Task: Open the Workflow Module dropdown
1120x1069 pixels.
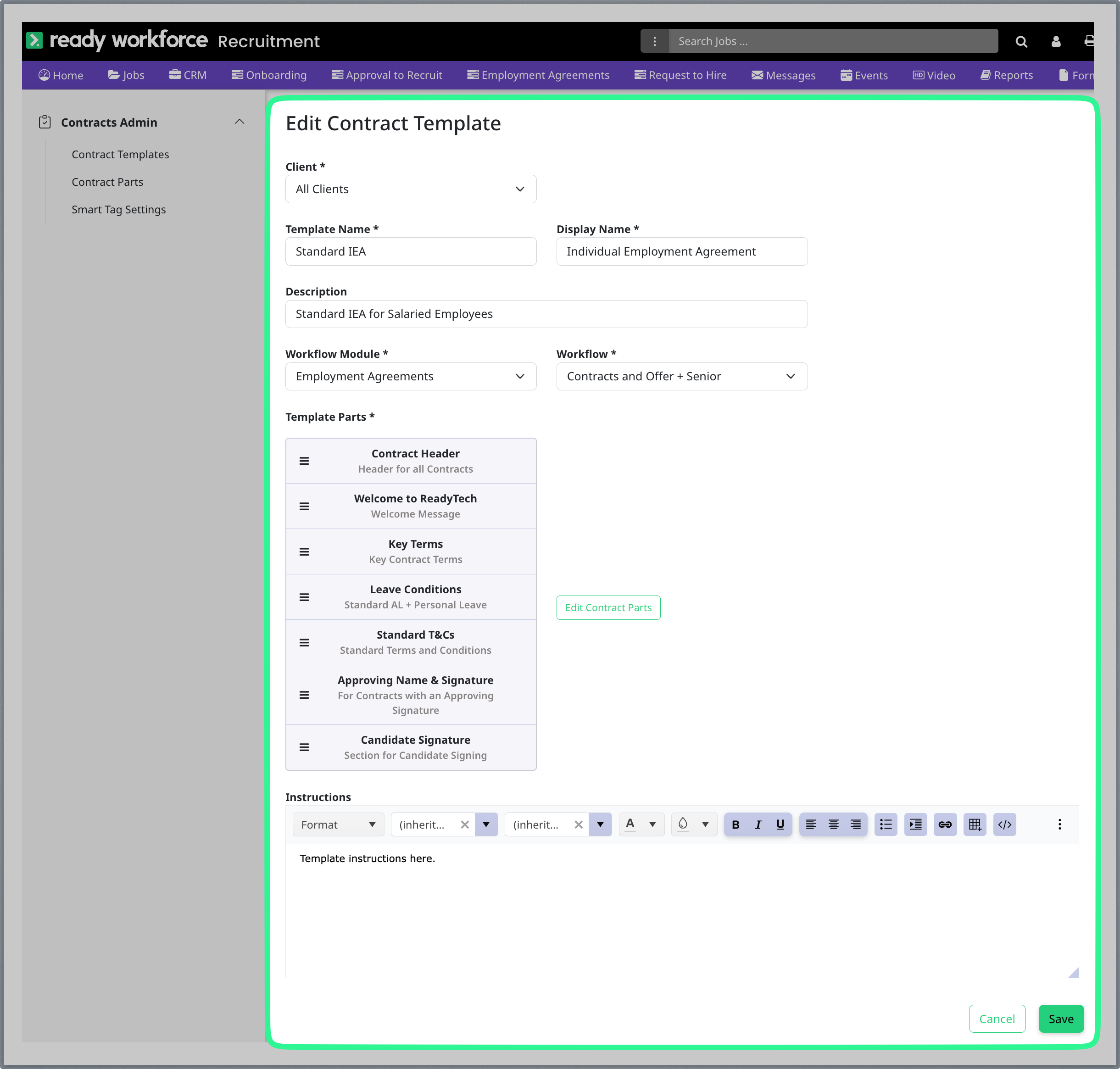Action: [410, 376]
